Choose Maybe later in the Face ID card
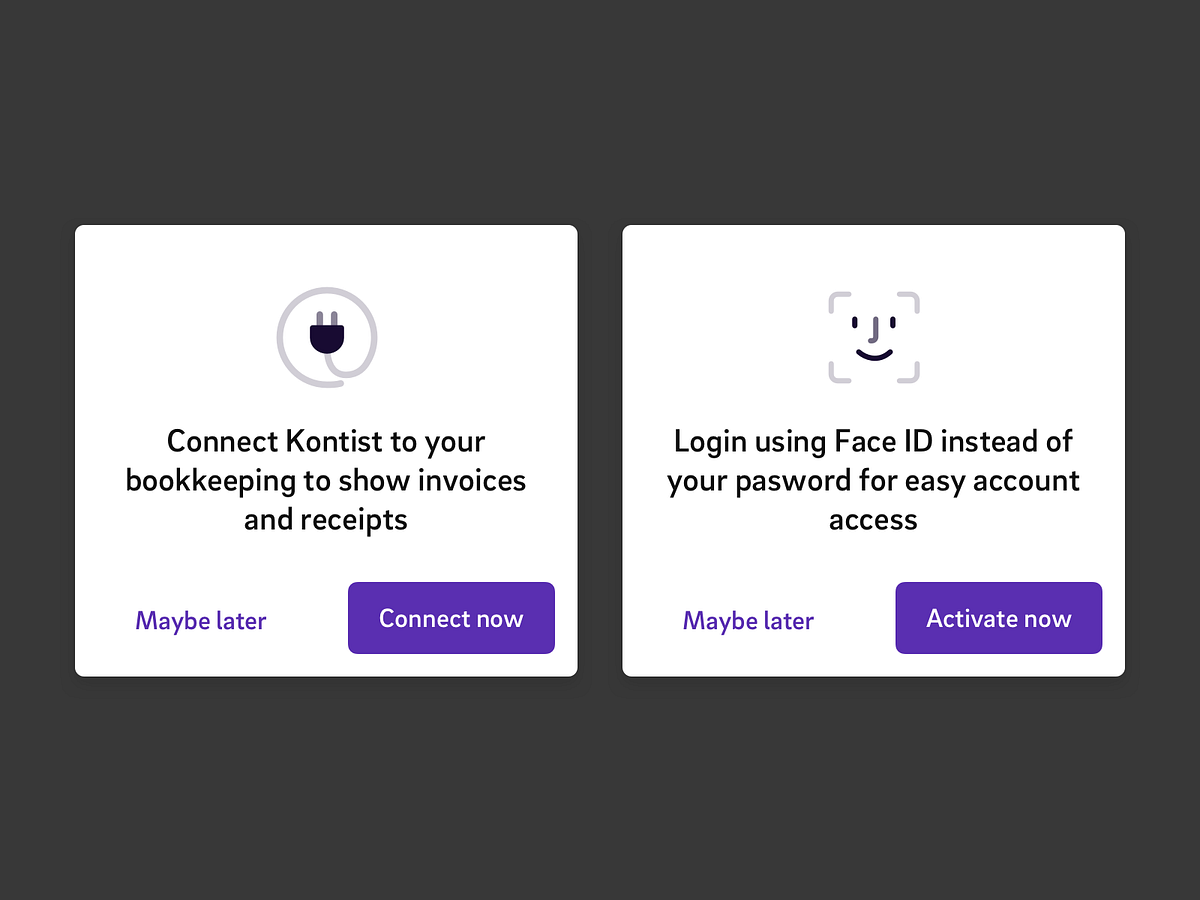This screenshot has height=900, width=1200. coord(748,621)
